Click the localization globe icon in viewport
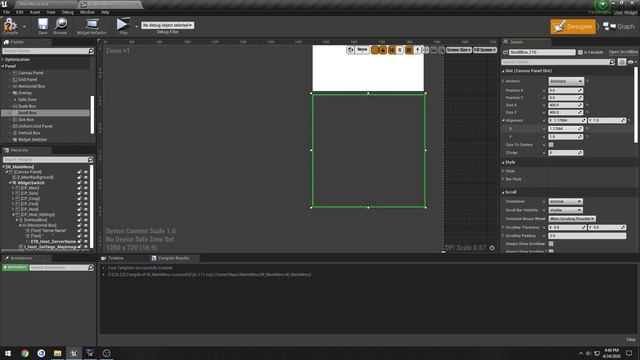 pyautogui.click(x=350, y=50)
